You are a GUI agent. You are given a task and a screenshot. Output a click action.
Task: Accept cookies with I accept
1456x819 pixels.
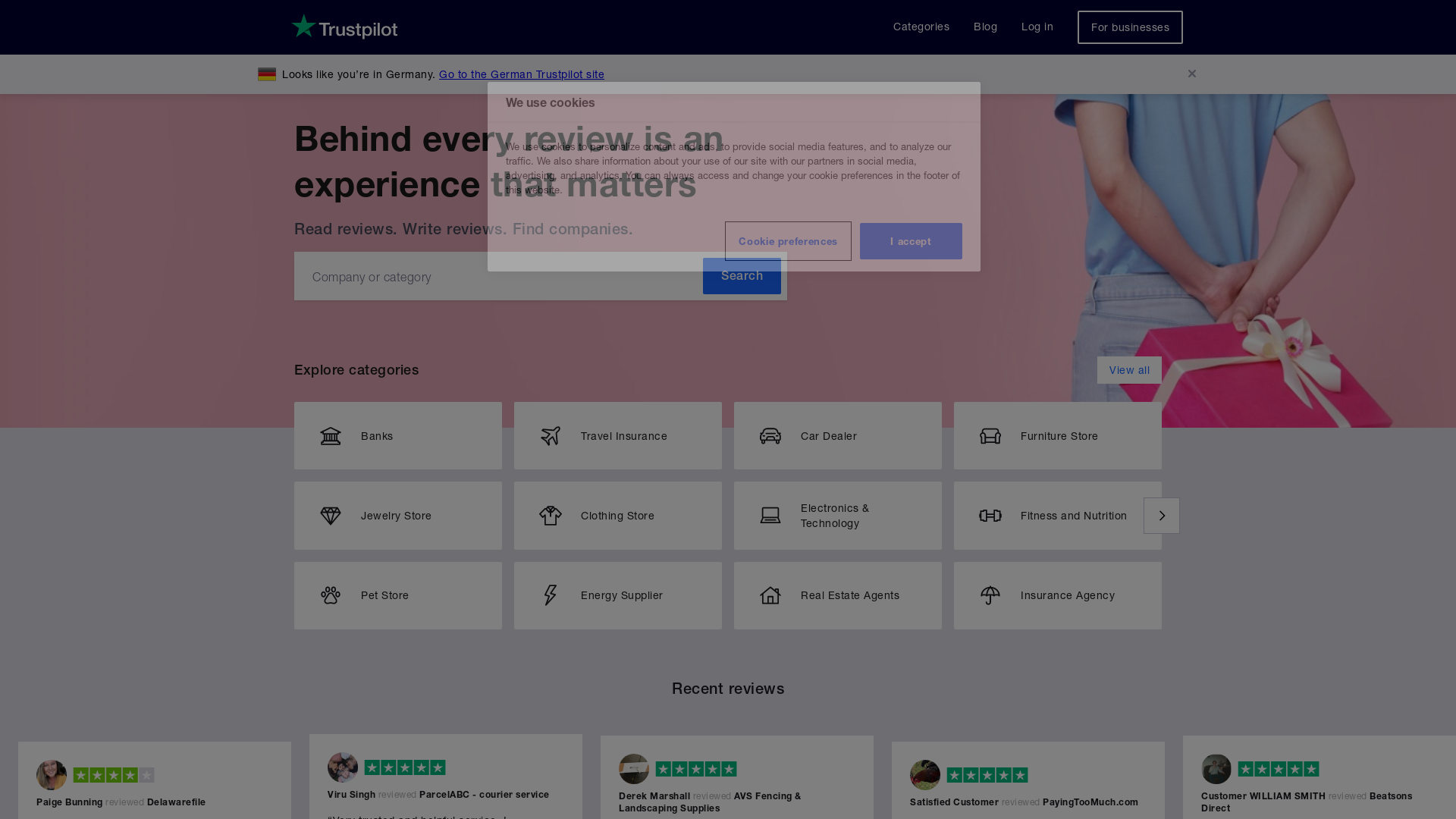[x=911, y=241]
